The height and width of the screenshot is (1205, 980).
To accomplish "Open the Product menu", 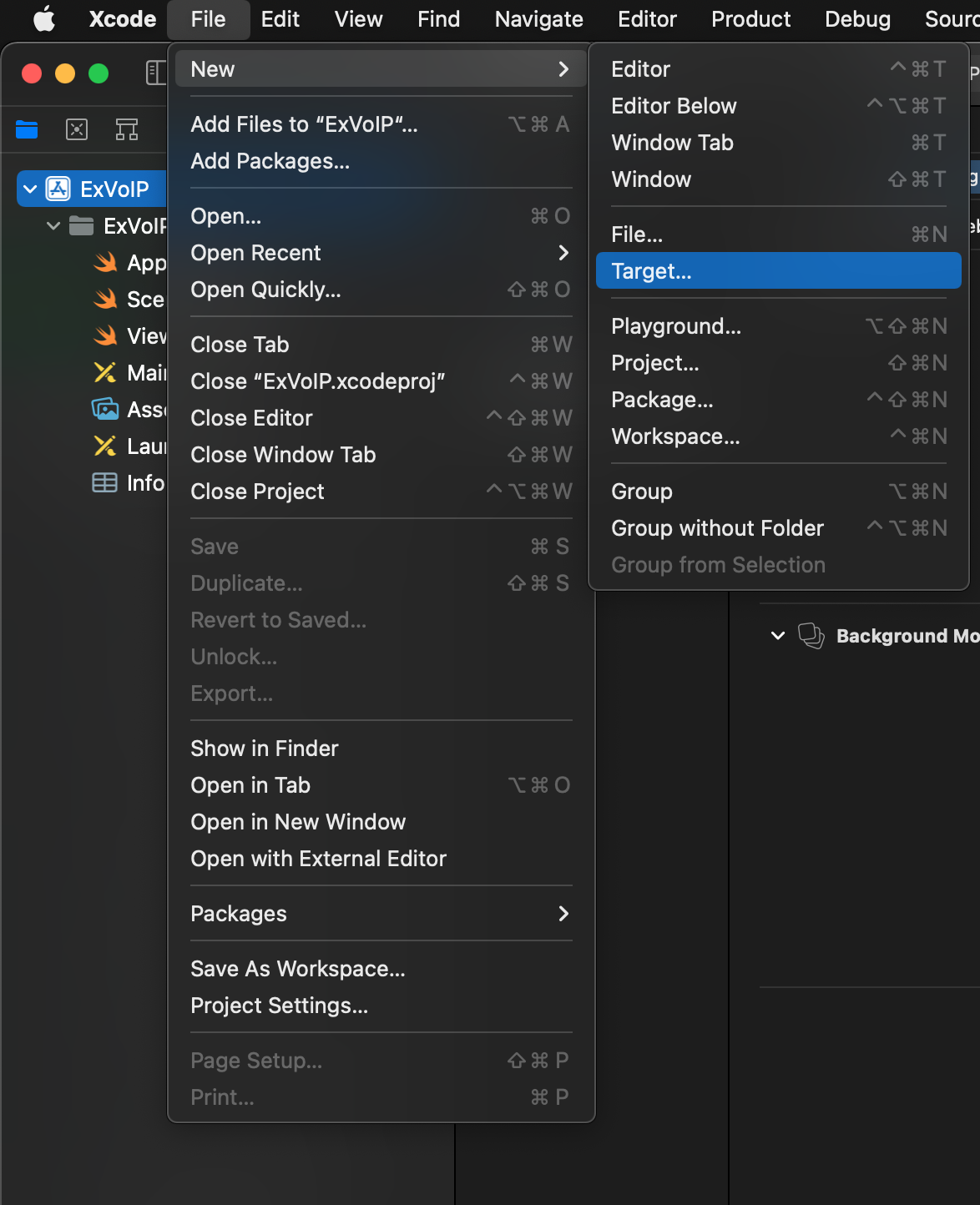I will tap(750, 18).
